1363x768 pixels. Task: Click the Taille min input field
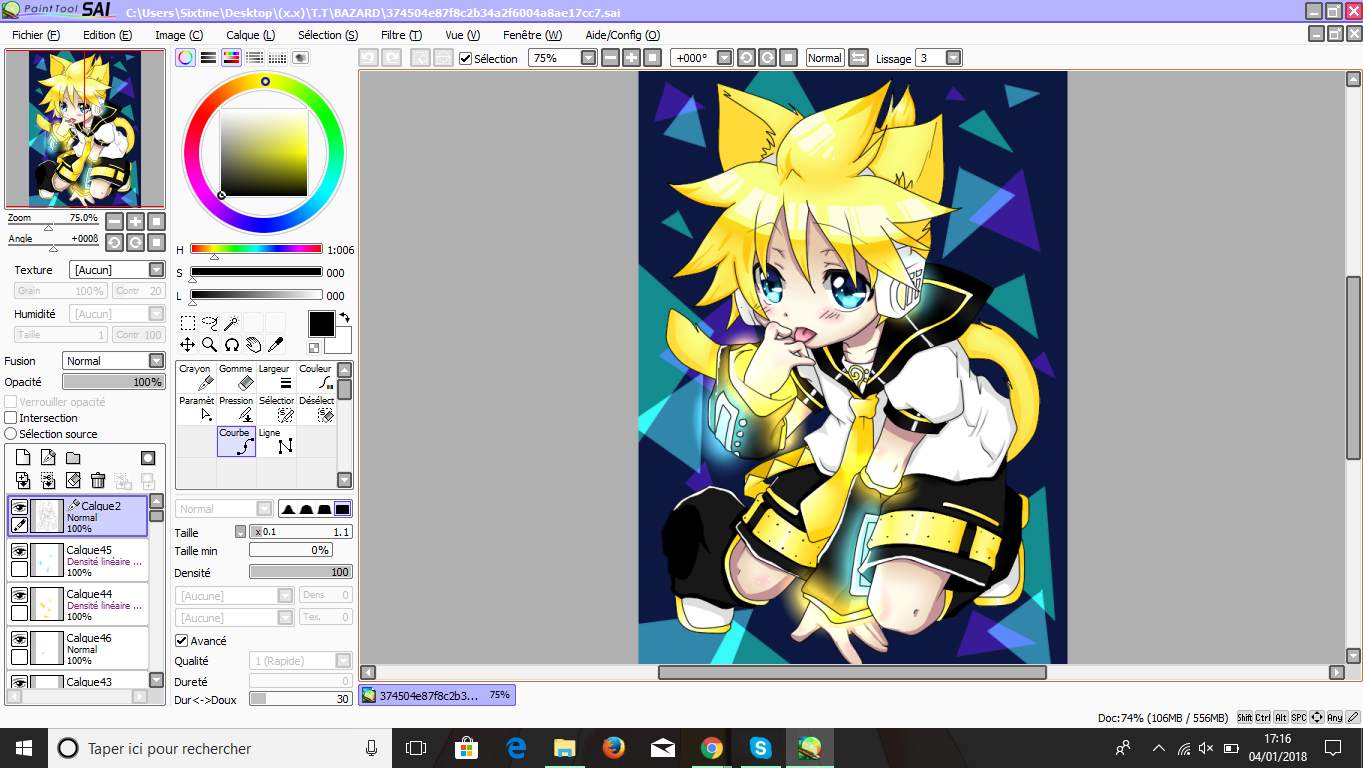tap(291, 550)
